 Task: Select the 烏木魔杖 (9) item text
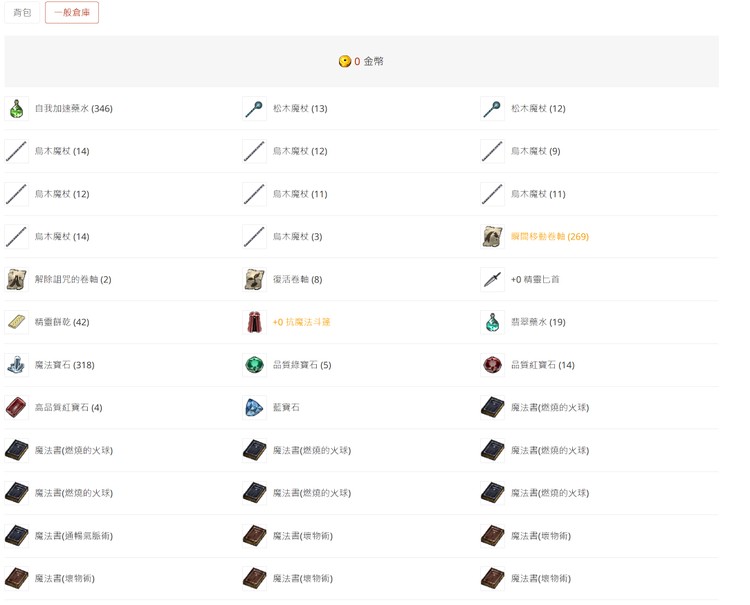tap(535, 152)
